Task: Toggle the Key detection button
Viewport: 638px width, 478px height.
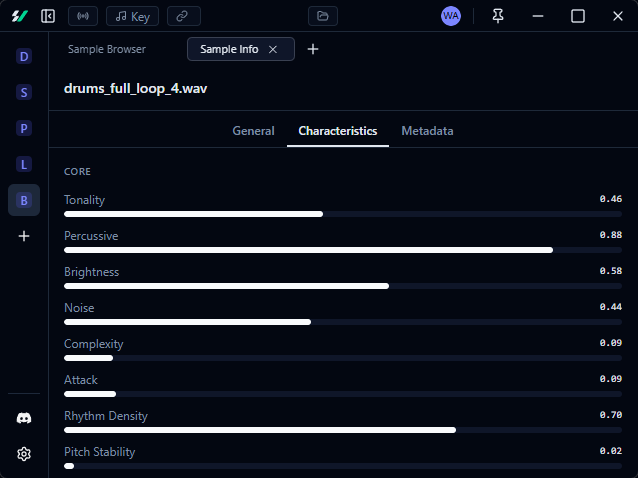Action: tap(132, 16)
